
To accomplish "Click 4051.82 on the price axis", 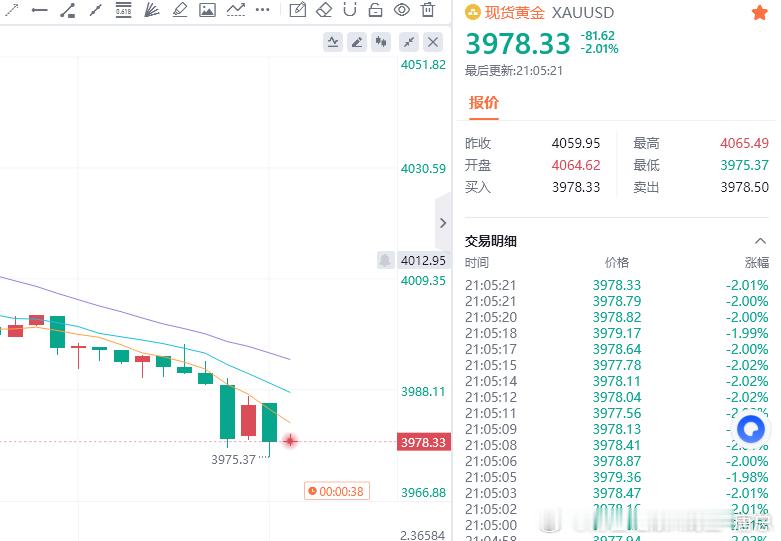I will (x=423, y=65).
